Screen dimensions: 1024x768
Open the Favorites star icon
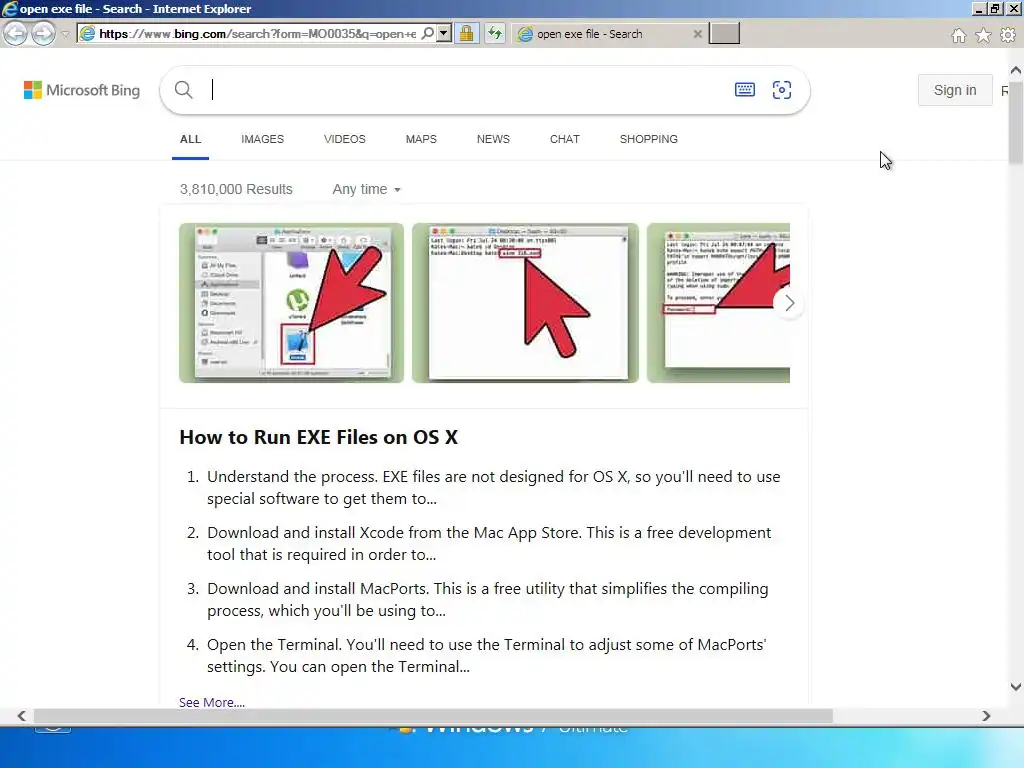tap(983, 35)
